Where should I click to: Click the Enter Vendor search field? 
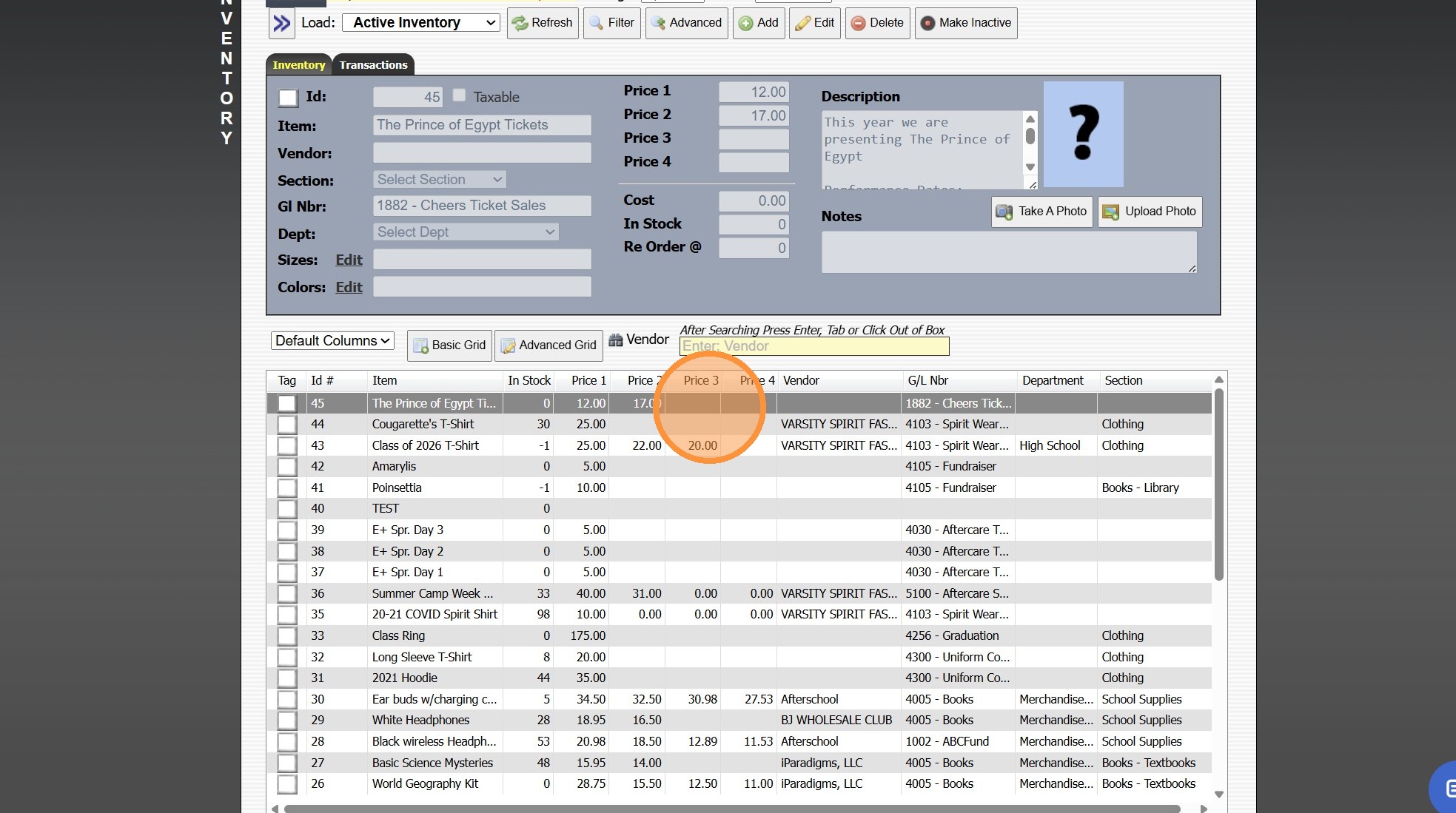(813, 346)
